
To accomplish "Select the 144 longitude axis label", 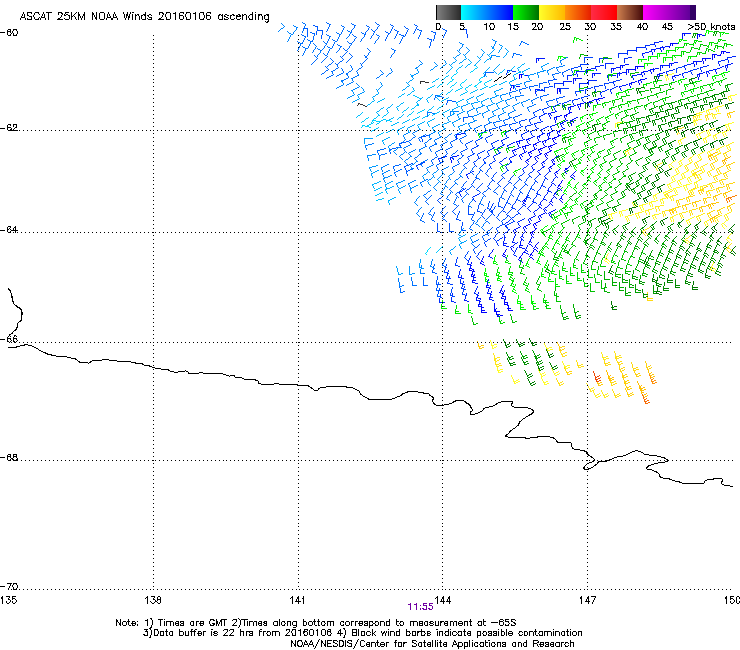I will 443,600.
